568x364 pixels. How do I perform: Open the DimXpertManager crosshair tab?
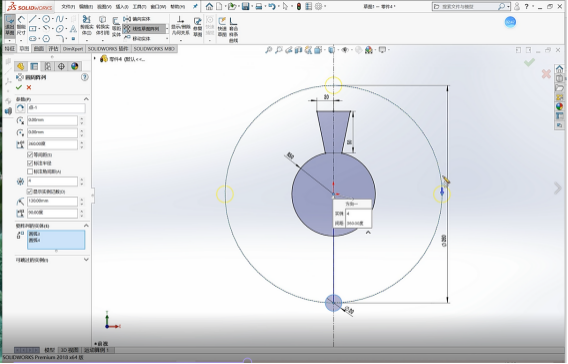pos(61,66)
